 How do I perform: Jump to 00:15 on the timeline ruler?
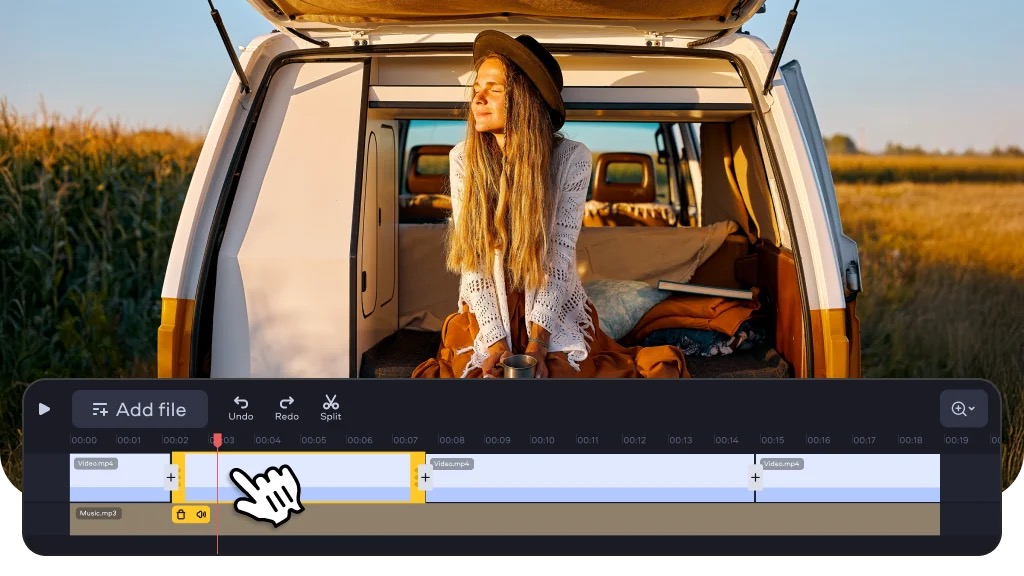pyautogui.click(x=773, y=440)
